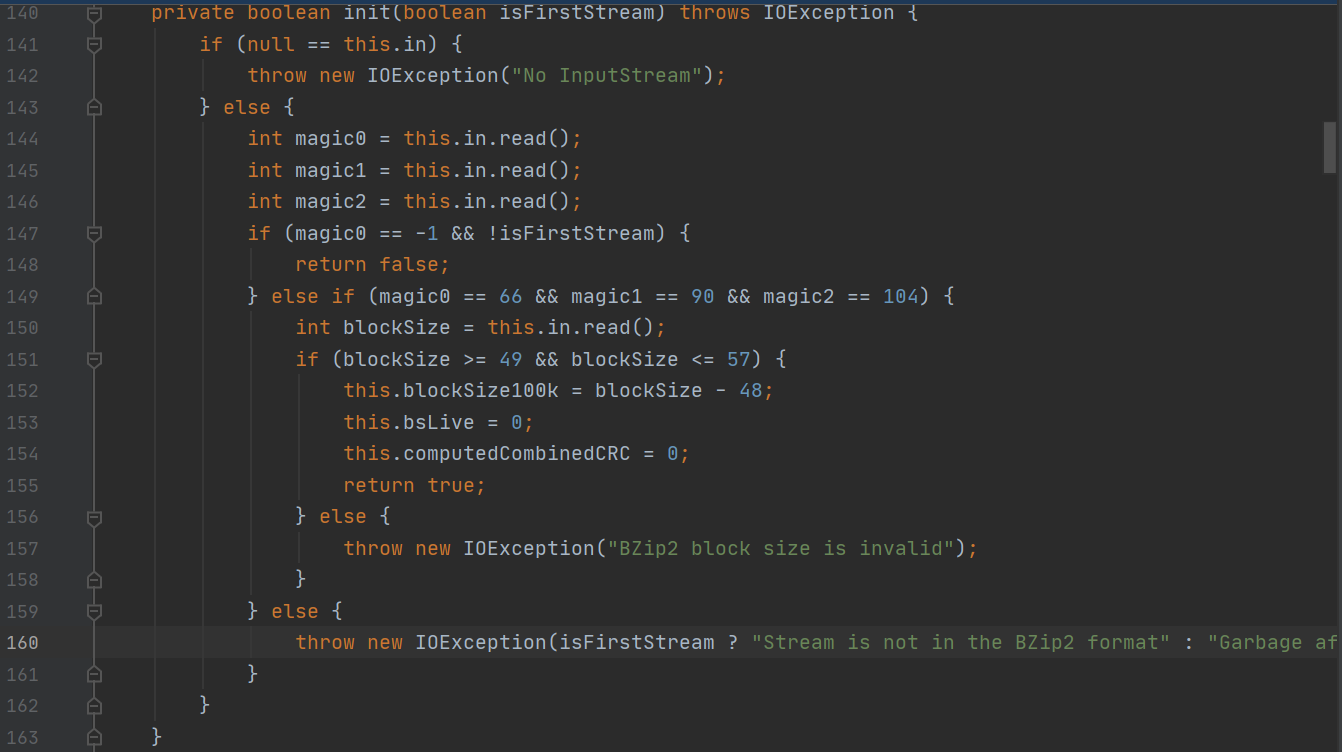1342x752 pixels.
Task: Collapse the if block starting at line 141
Action: click(x=93, y=44)
